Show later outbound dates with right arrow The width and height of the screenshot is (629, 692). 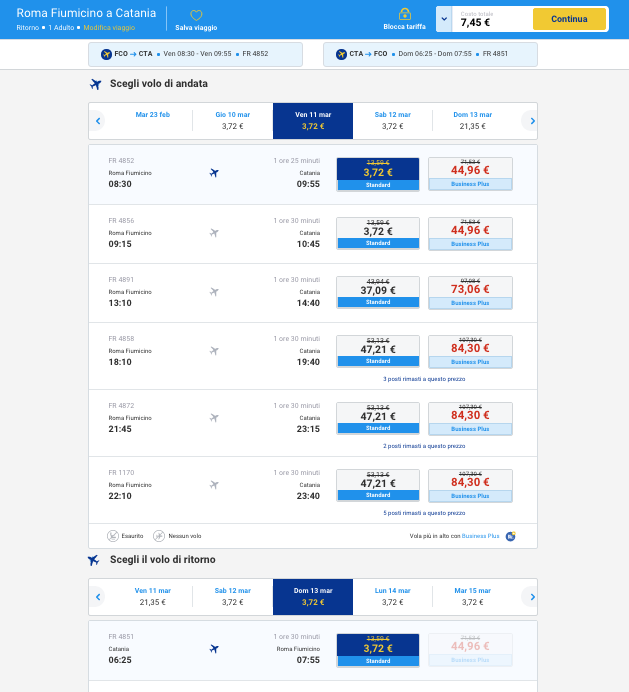[x=532, y=121]
